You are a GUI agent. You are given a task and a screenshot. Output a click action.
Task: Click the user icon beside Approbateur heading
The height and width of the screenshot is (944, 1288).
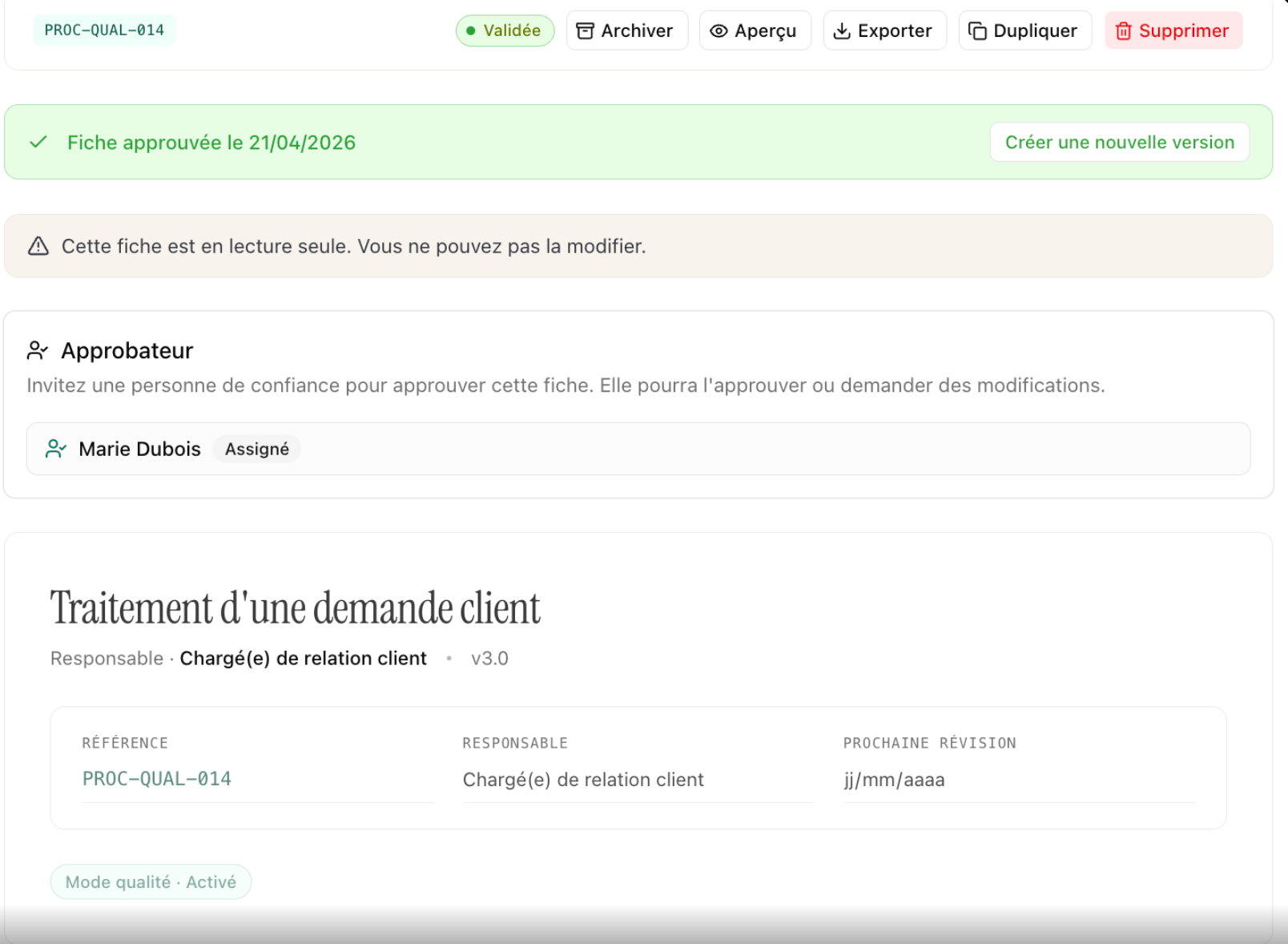click(x=38, y=351)
